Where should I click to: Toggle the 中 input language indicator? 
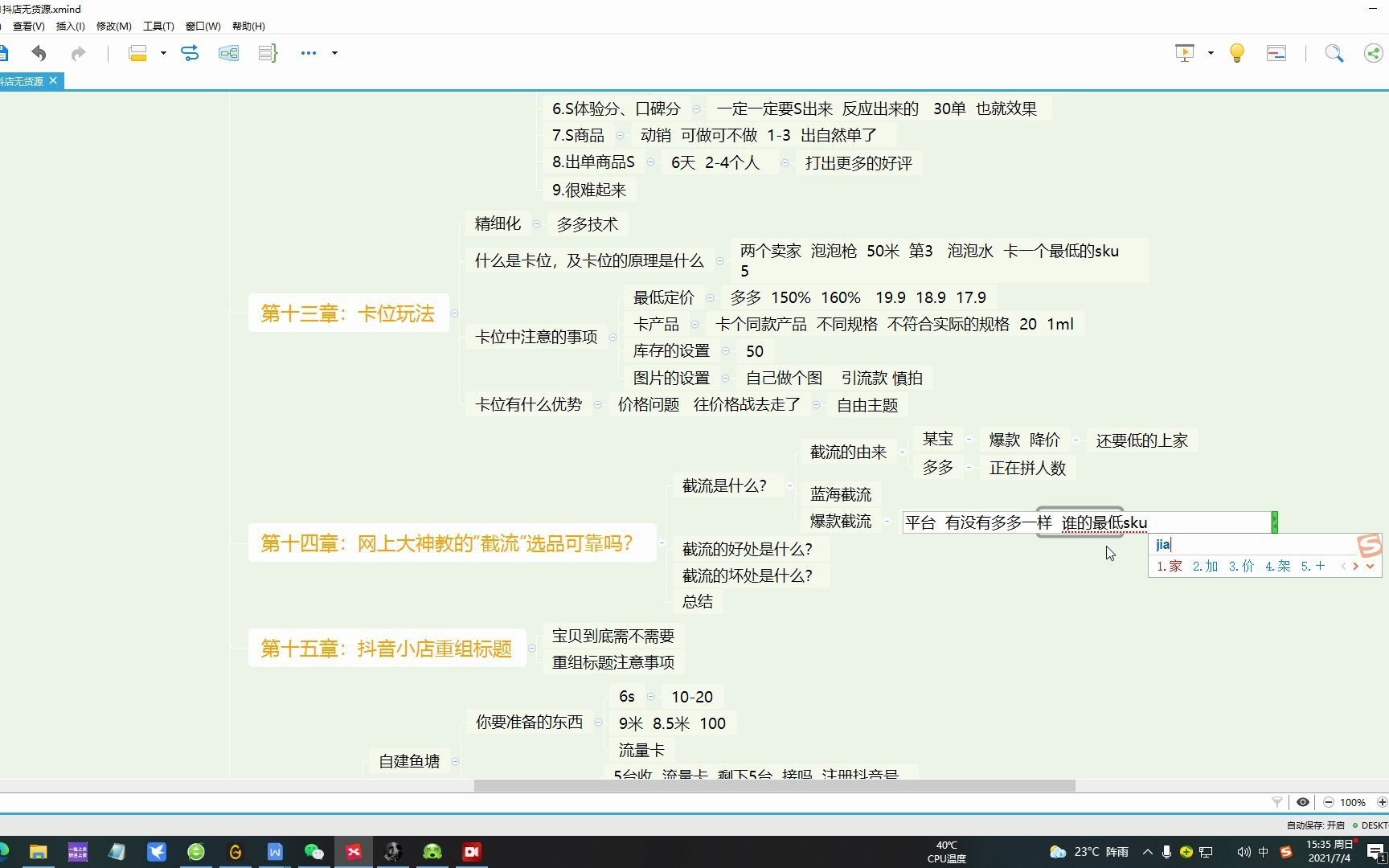click(1264, 852)
